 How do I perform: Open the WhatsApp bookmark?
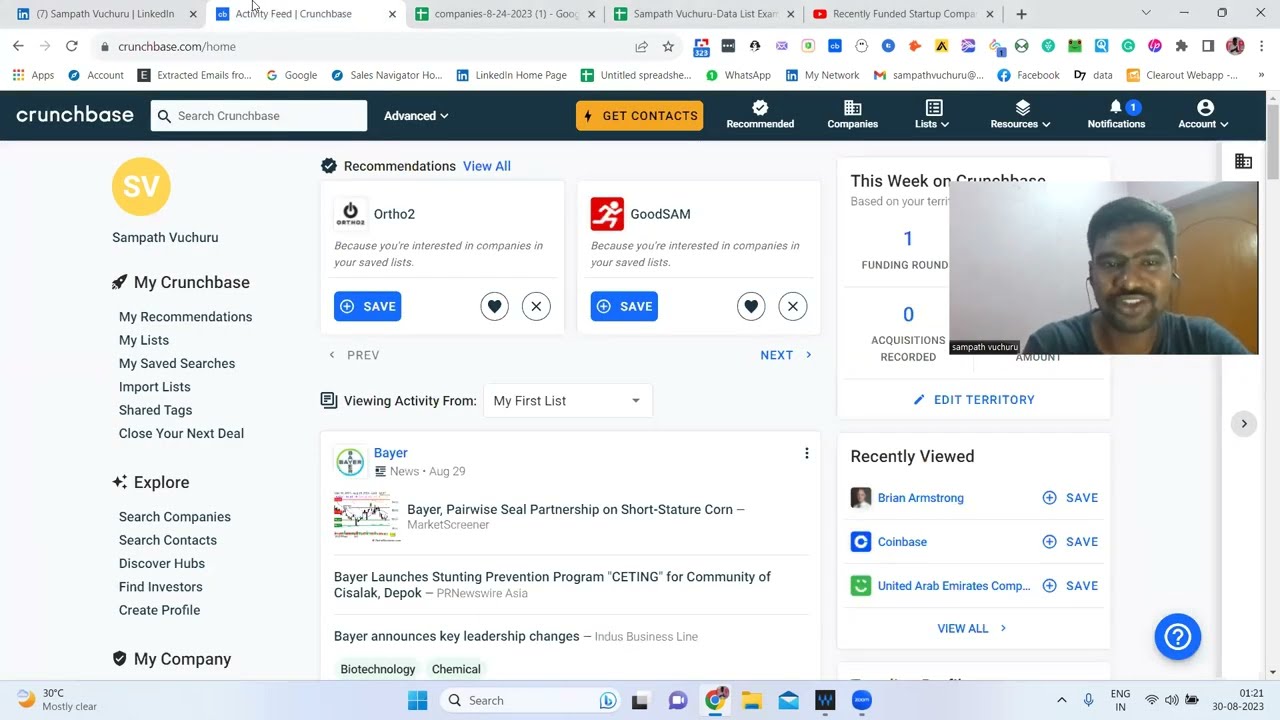(x=737, y=75)
